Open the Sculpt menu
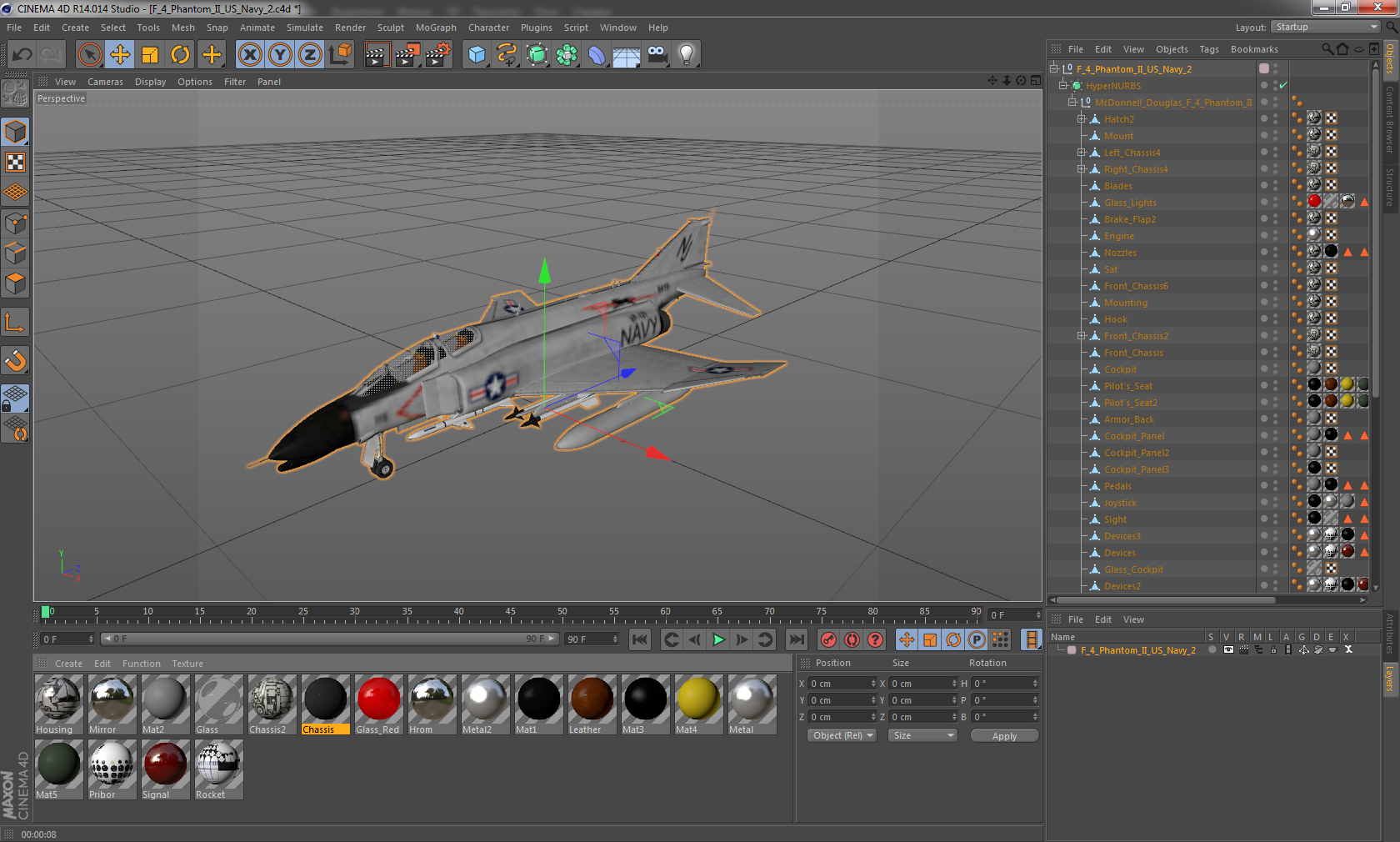 [x=390, y=28]
